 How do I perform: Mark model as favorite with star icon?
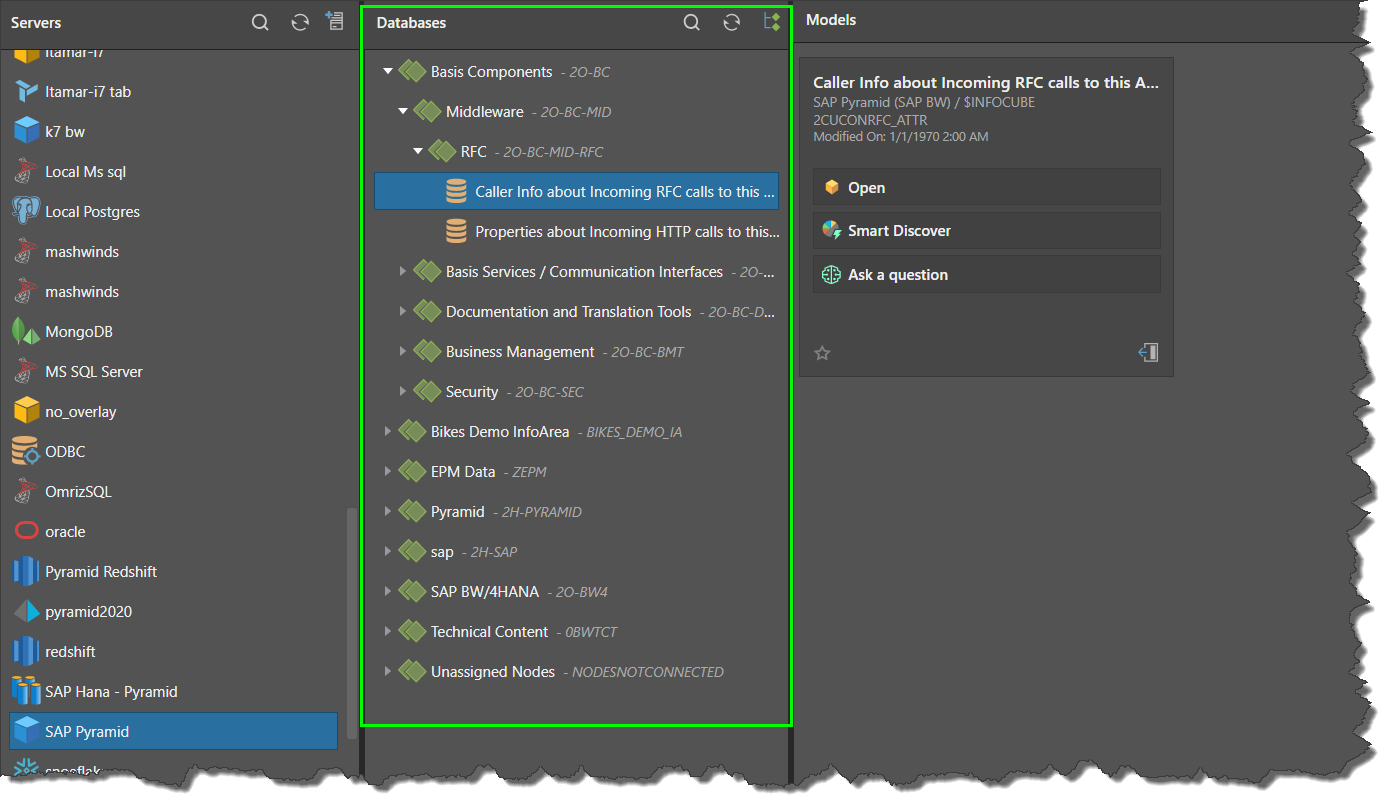(x=822, y=353)
